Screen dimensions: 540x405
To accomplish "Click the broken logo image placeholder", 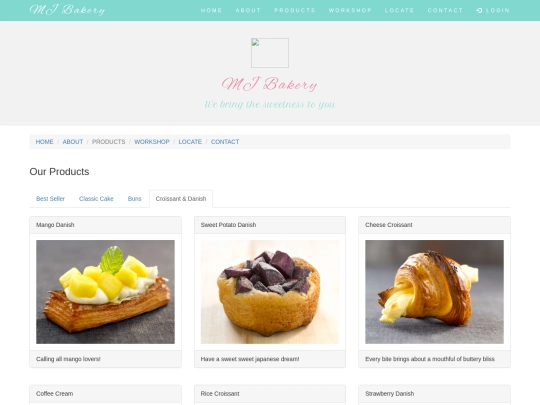I will (x=270, y=53).
